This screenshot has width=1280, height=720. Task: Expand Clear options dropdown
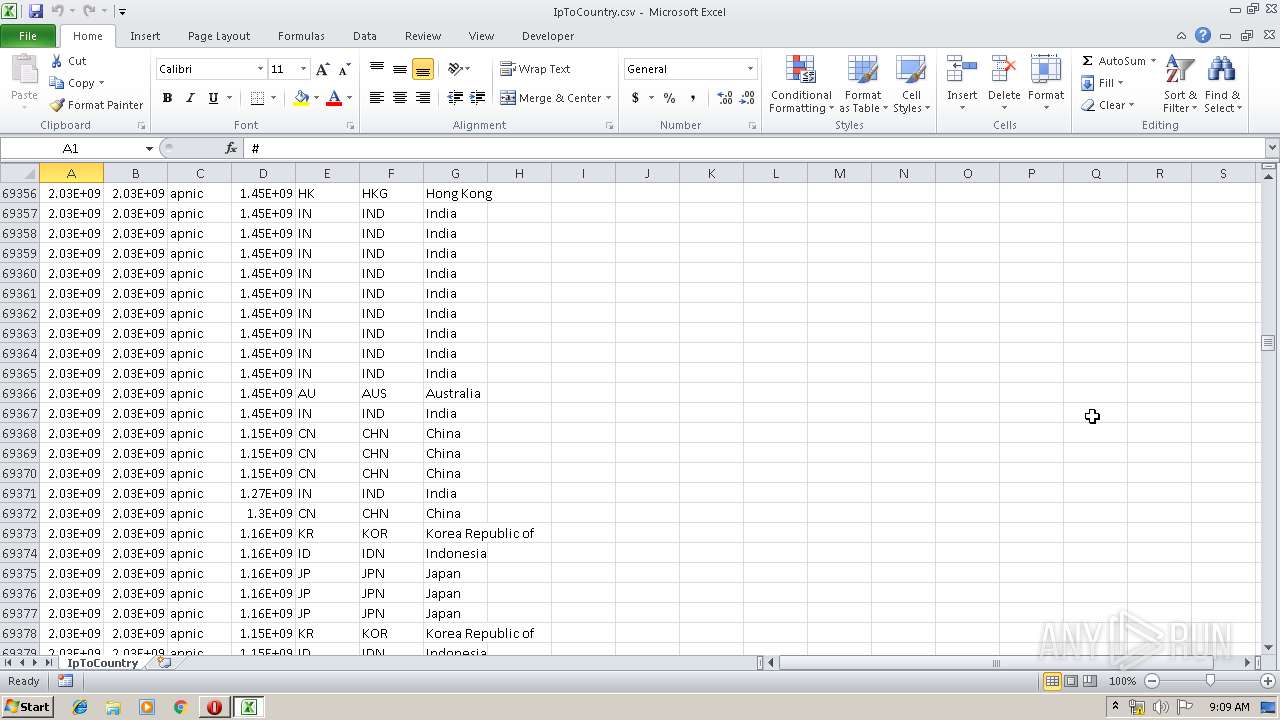point(1131,105)
